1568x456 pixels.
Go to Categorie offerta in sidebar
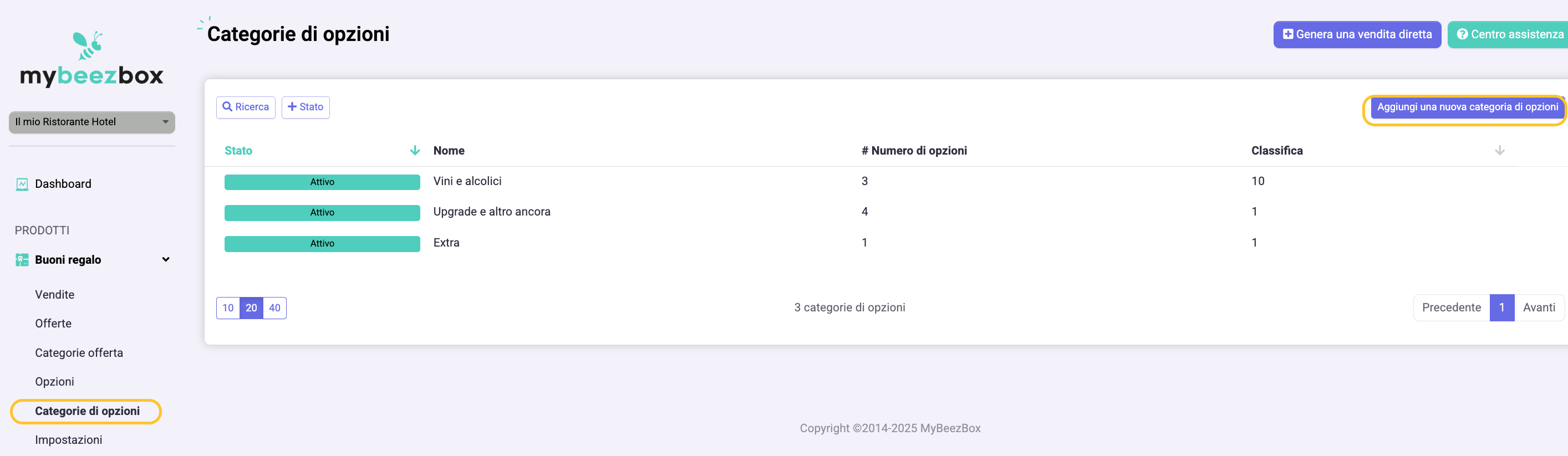point(79,353)
